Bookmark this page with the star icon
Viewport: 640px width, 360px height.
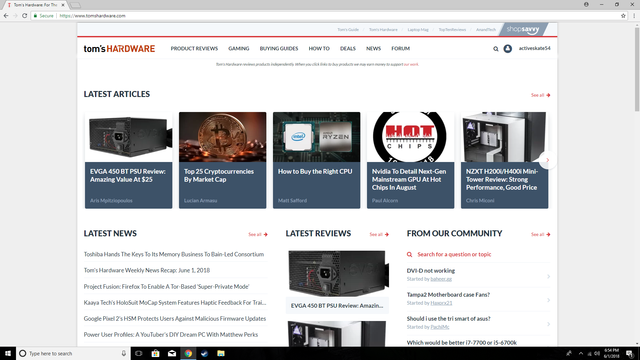point(623,16)
